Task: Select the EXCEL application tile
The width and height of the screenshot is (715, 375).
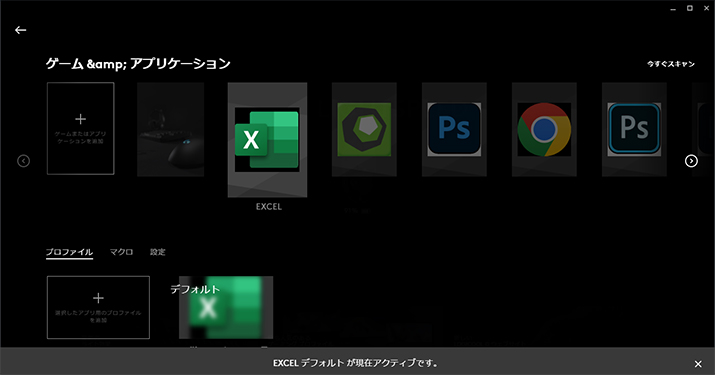Action: pyautogui.click(x=267, y=140)
